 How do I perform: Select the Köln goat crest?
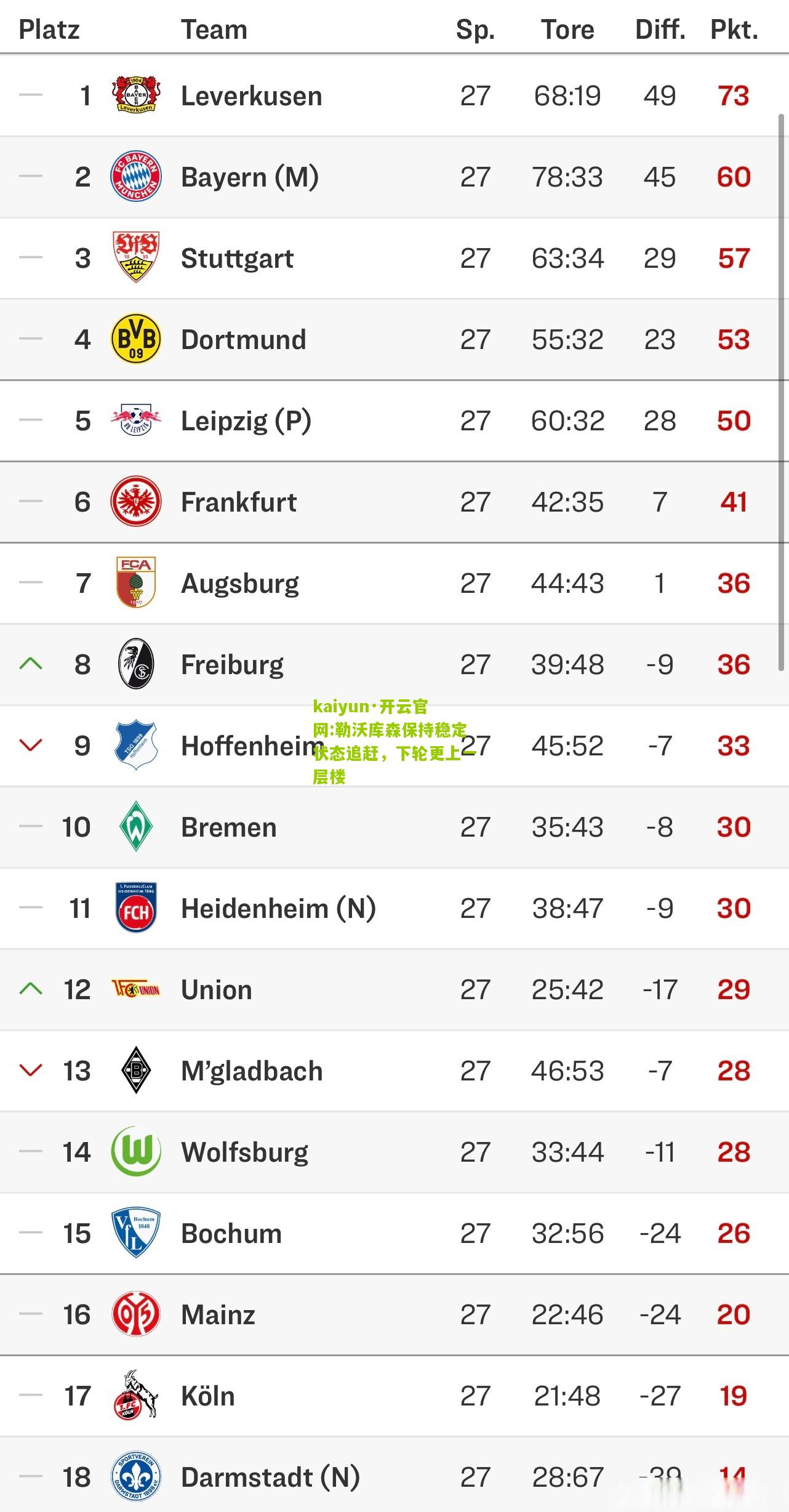(x=136, y=1395)
